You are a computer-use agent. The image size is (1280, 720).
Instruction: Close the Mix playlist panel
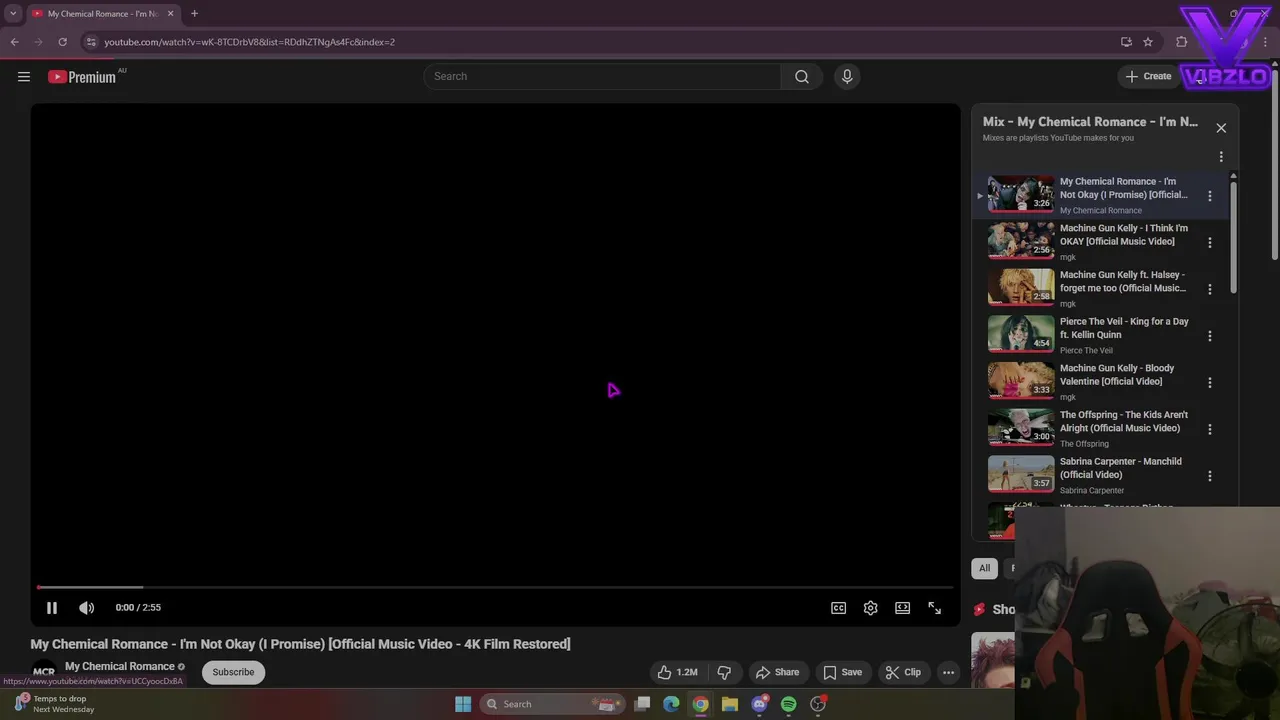click(x=1221, y=128)
